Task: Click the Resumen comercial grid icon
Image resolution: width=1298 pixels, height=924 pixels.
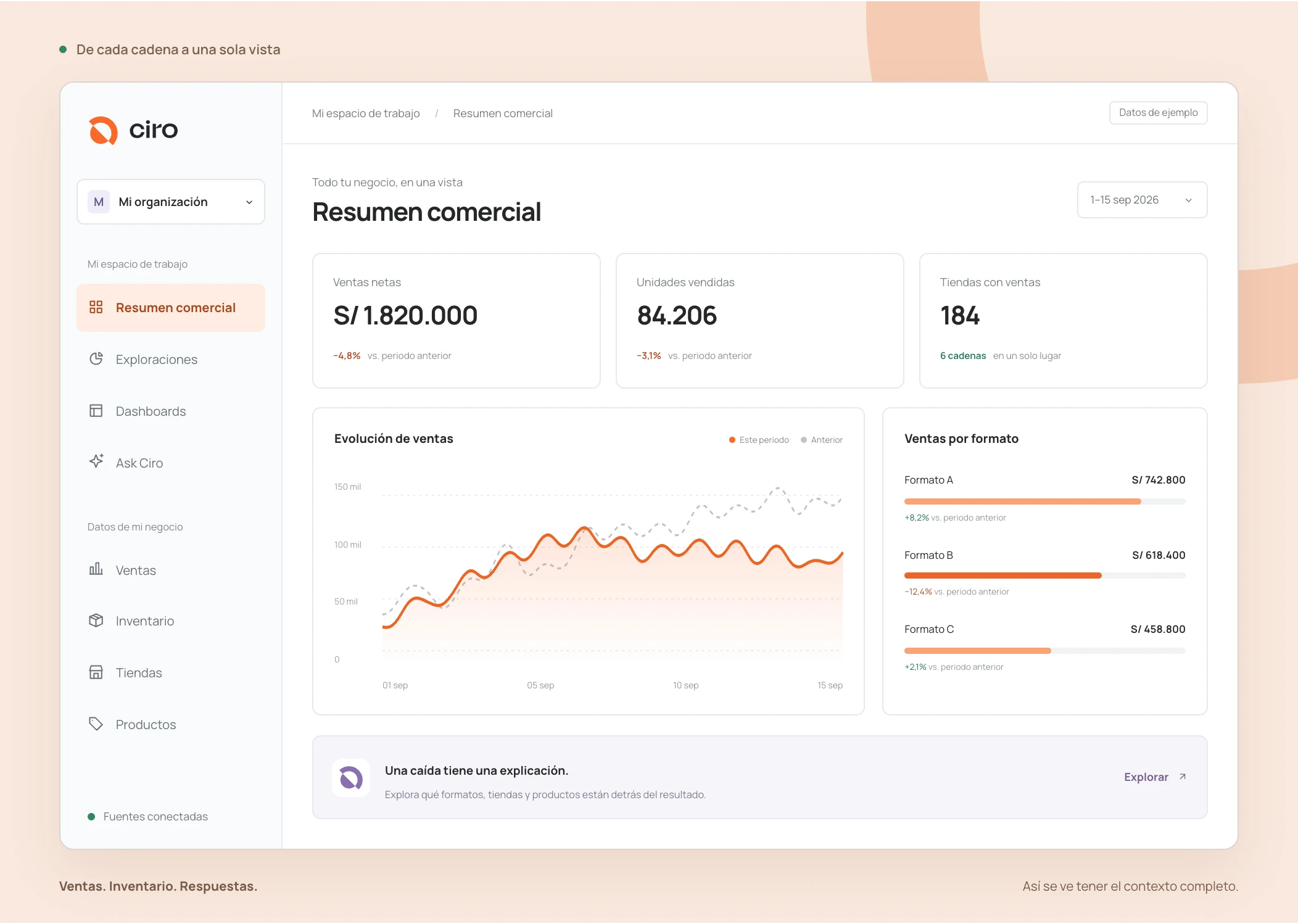Action: click(96, 307)
